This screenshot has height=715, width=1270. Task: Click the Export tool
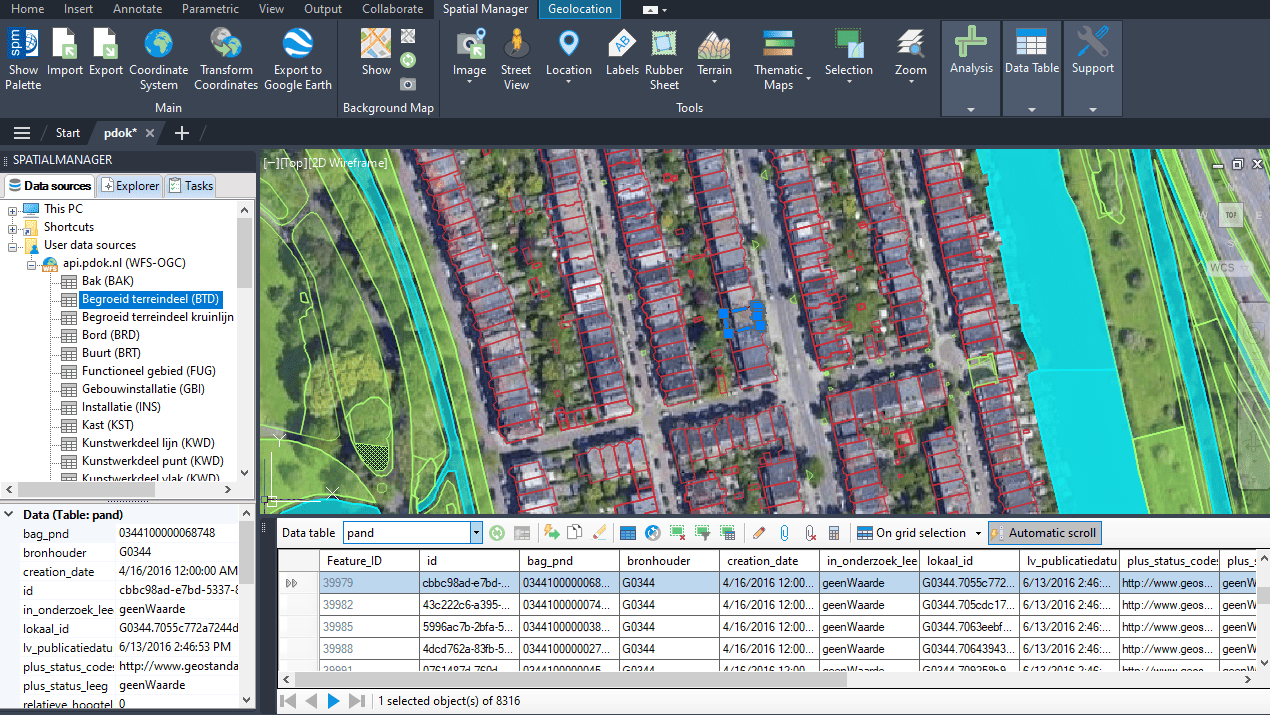tap(106, 52)
